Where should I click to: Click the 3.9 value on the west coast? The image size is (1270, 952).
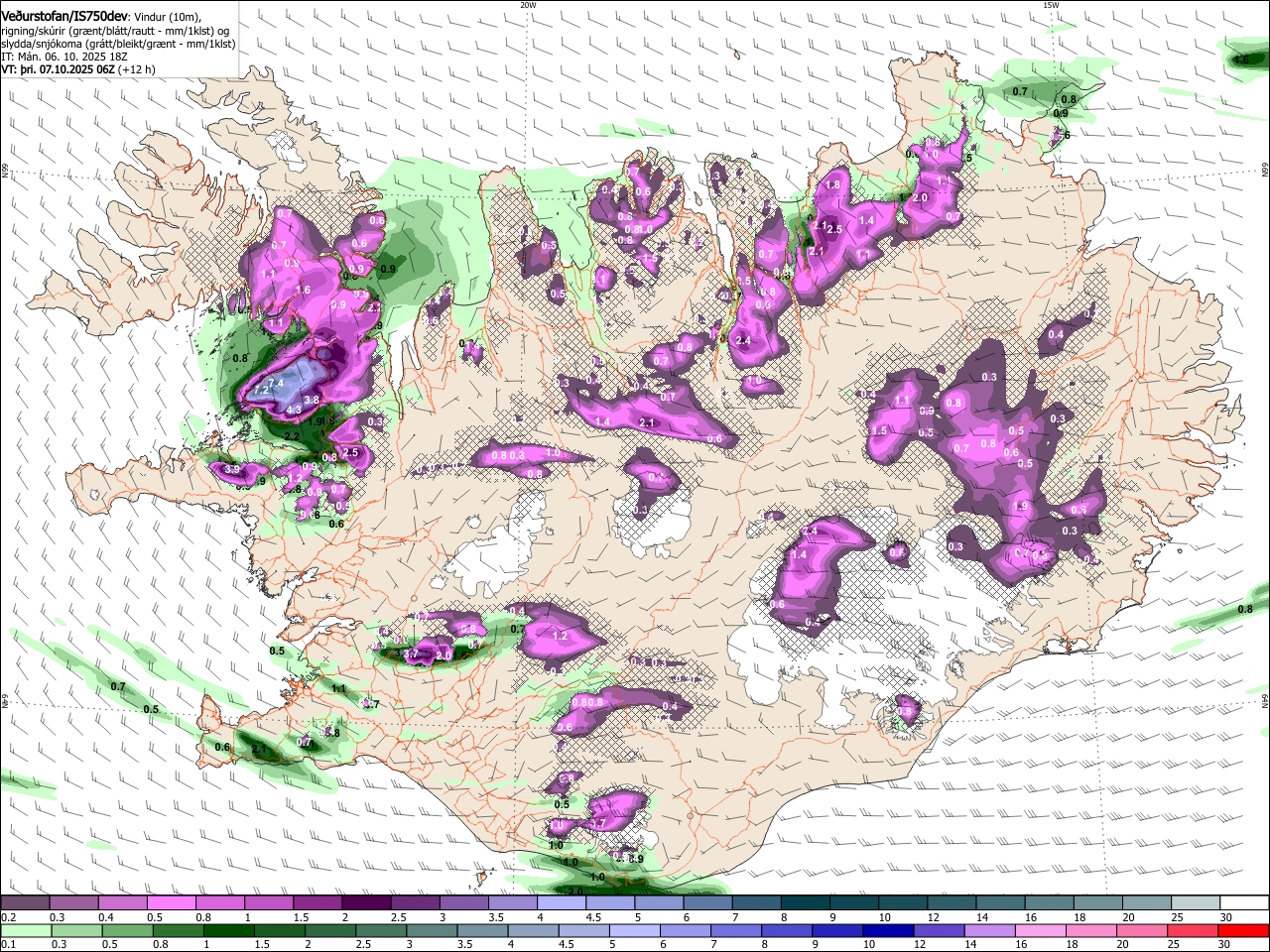coord(231,468)
